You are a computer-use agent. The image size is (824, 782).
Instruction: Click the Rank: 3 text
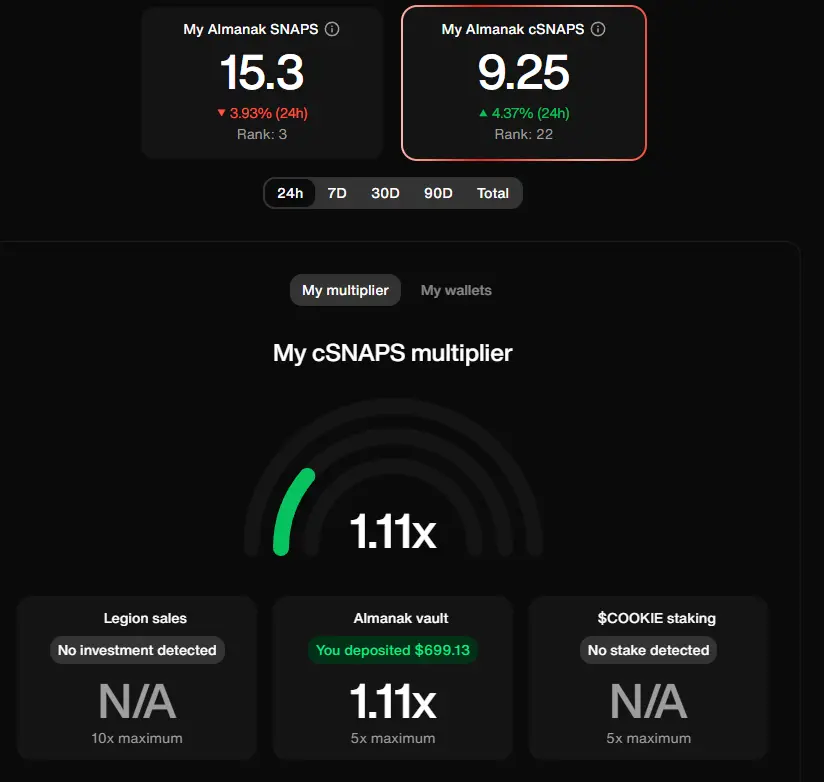tap(262, 135)
